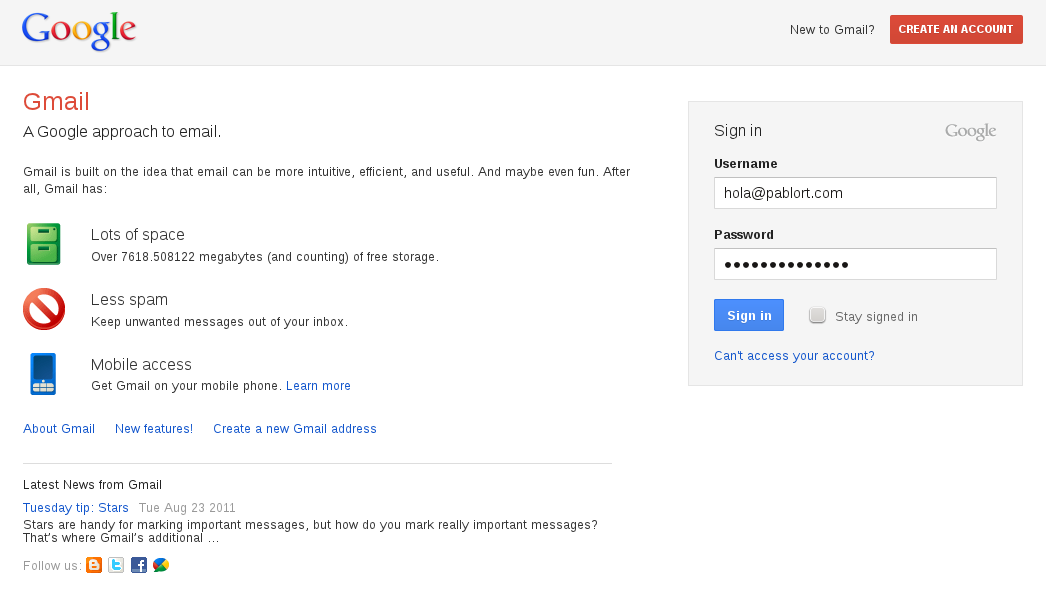Click the red no-spam prohibition icon
The image size is (1048, 596).
pyautogui.click(x=44, y=309)
